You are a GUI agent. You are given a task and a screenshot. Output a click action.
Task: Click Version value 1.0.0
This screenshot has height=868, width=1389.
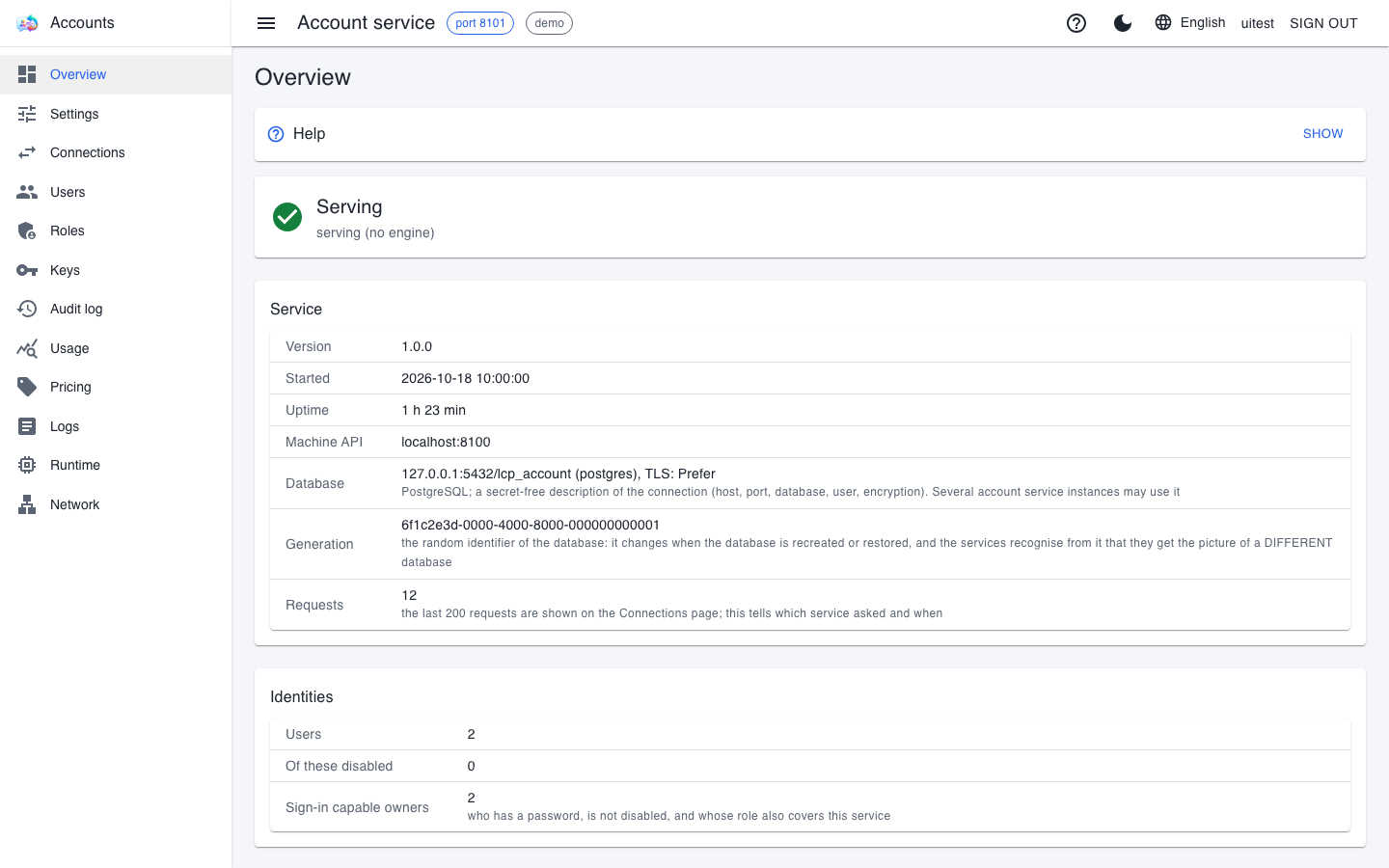[x=417, y=346]
